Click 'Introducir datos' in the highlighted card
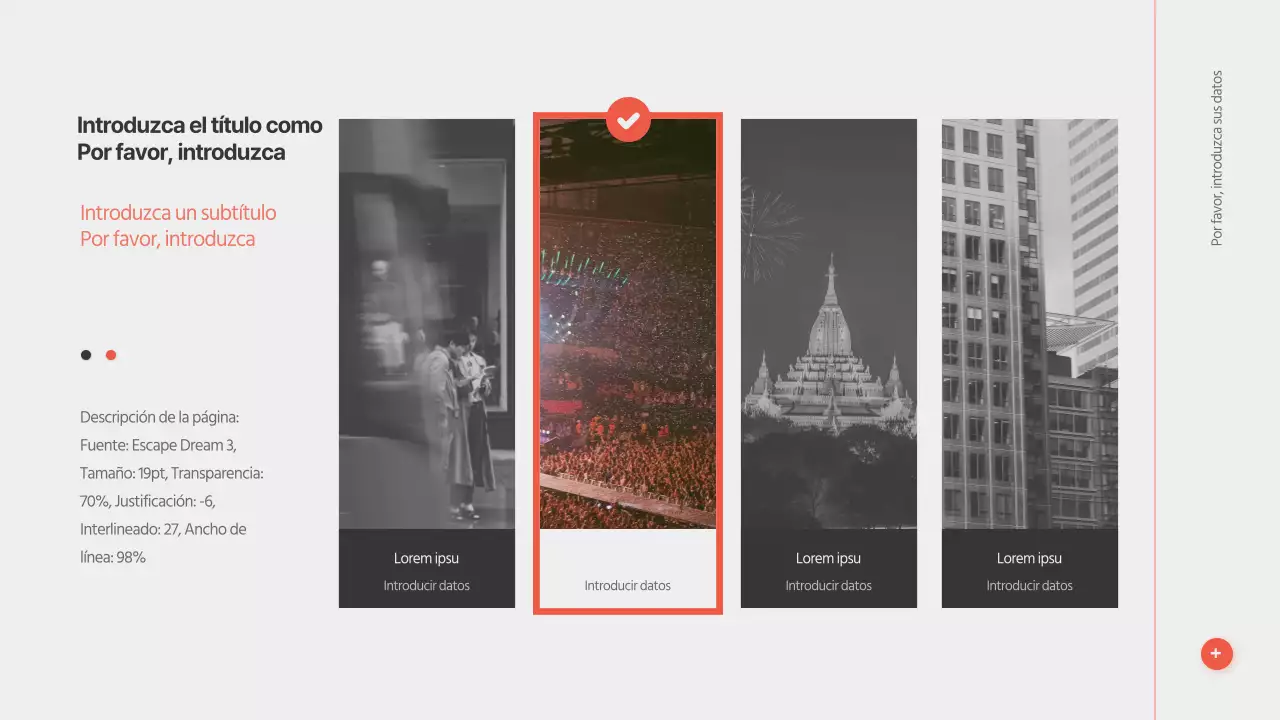 [x=628, y=586]
